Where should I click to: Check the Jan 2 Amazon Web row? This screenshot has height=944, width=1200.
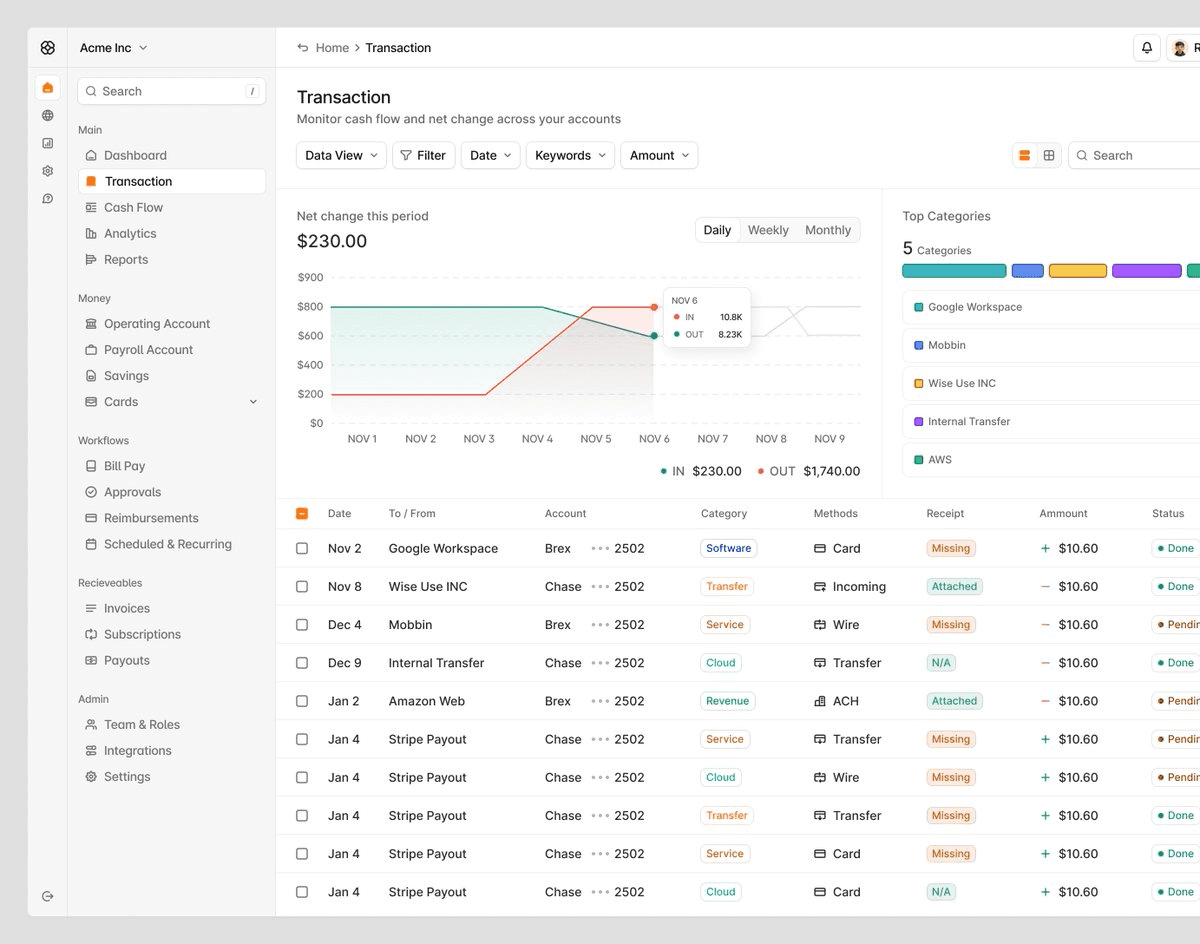click(x=302, y=701)
